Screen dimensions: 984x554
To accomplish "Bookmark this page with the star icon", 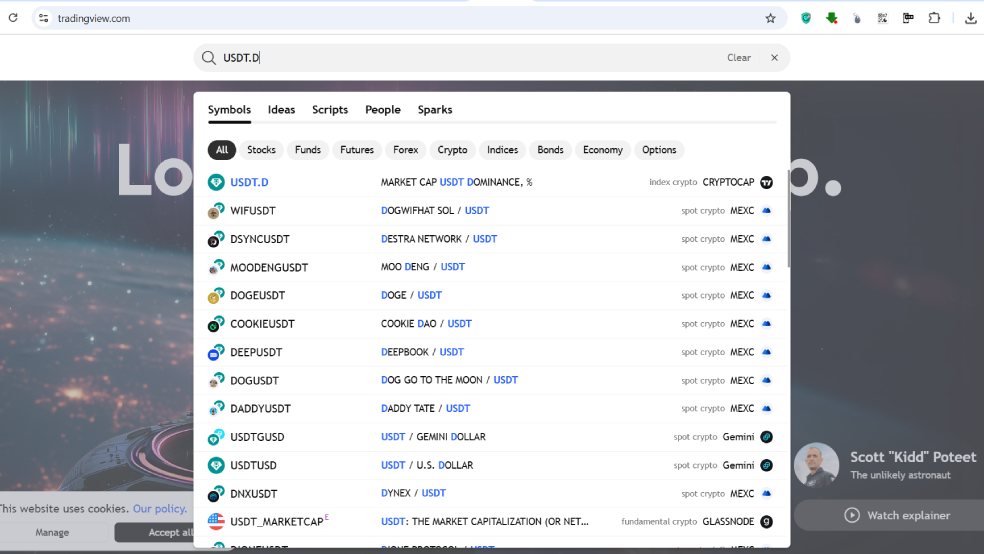I will 771,18.
